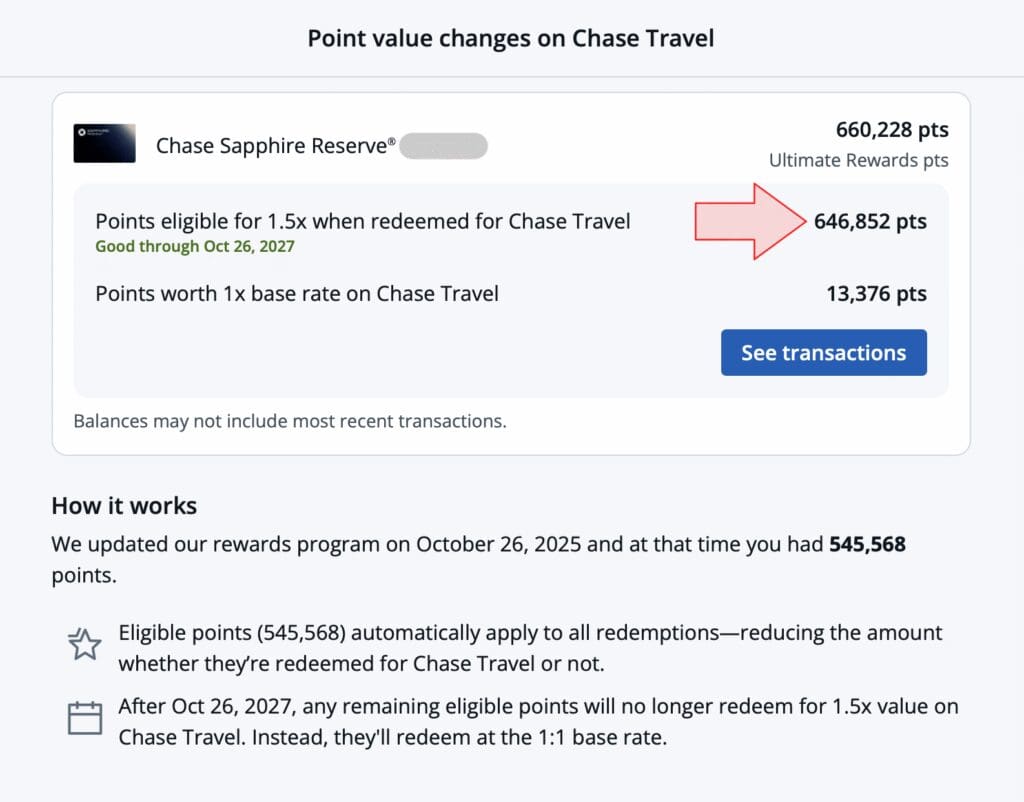Click the See transactions button

pyautogui.click(x=824, y=353)
